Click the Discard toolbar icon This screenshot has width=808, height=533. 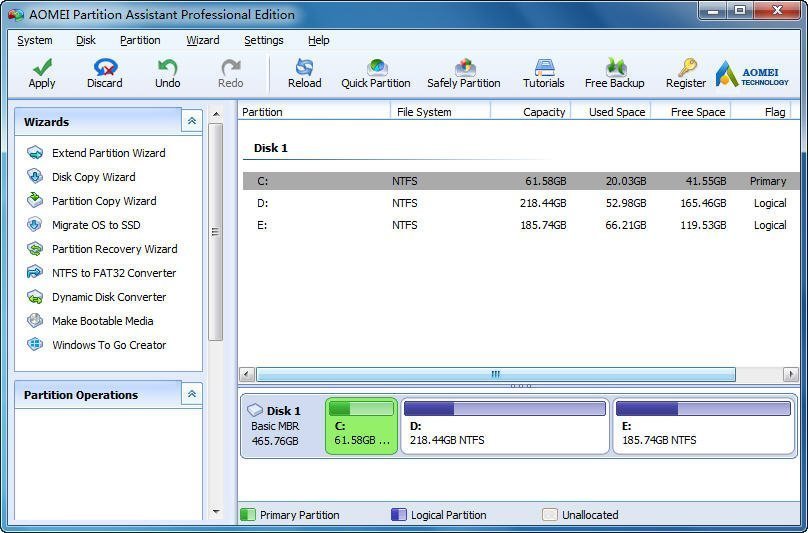(x=105, y=67)
